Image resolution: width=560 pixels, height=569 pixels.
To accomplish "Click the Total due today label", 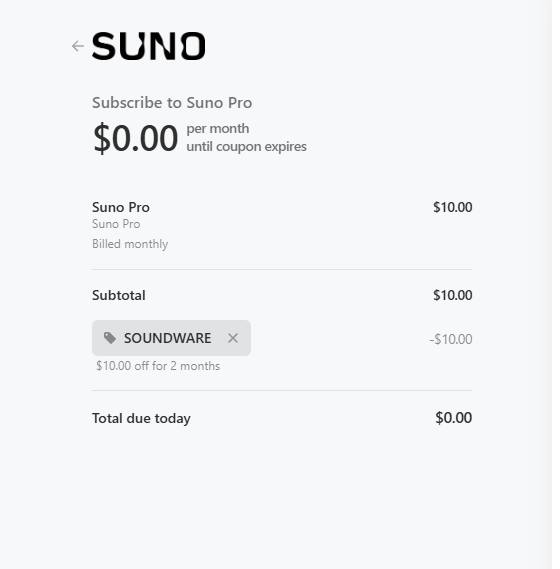I will (x=141, y=418).
